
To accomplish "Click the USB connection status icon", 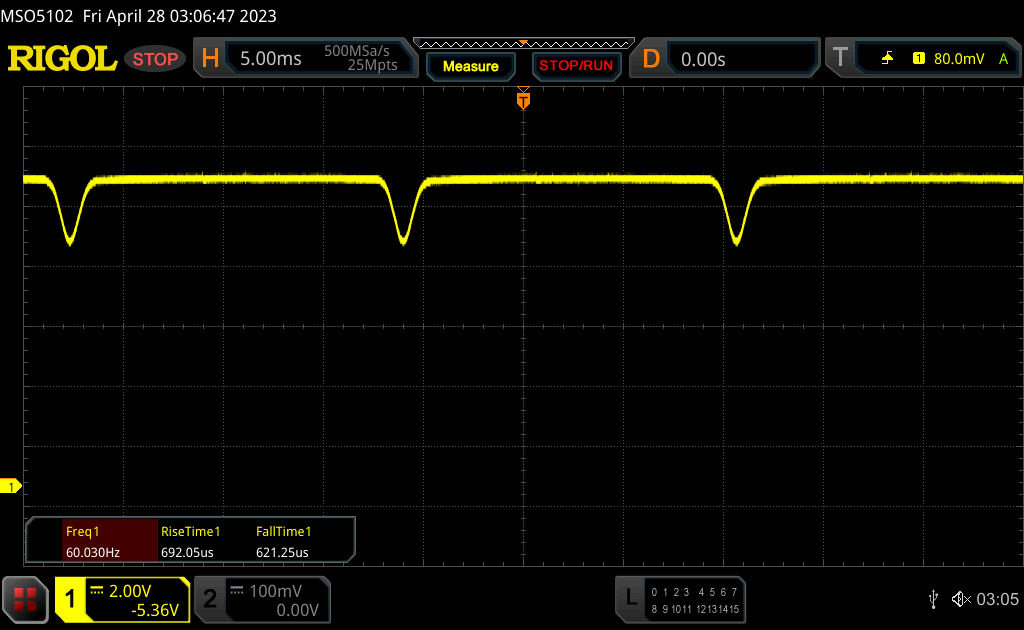I will [x=933, y=598].
